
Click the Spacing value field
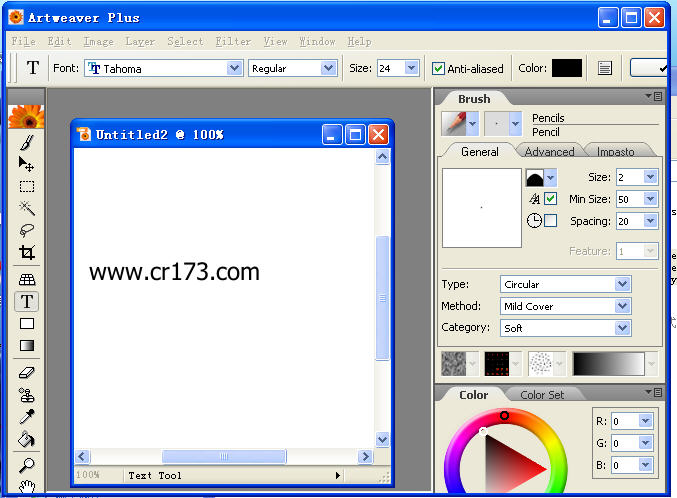point(630,221)
